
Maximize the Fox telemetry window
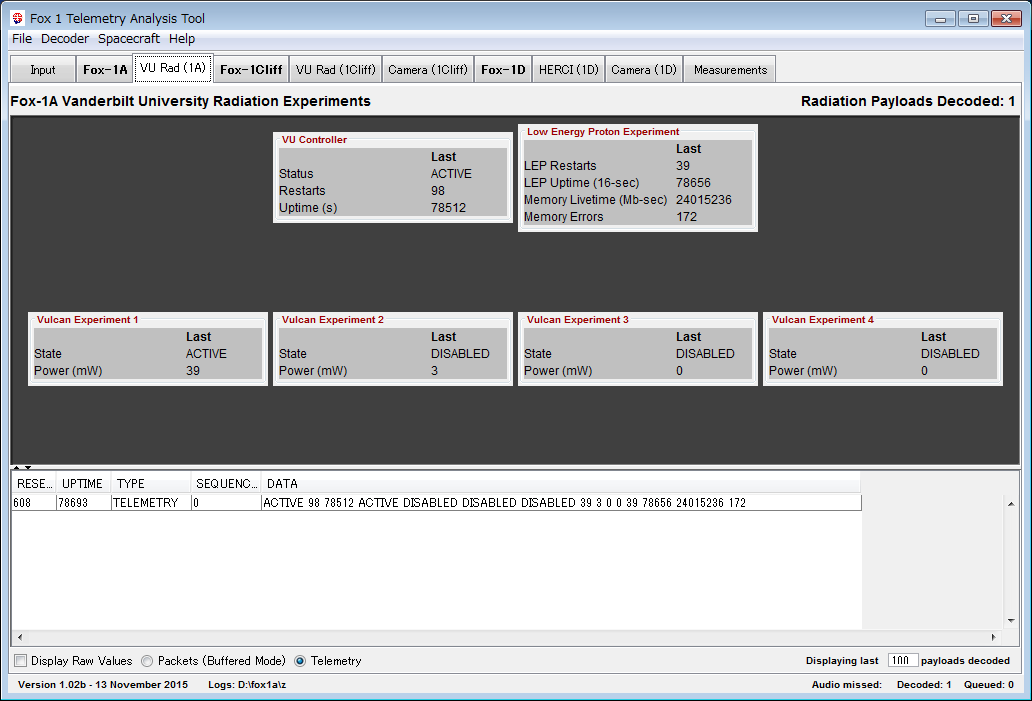[973, 18]
